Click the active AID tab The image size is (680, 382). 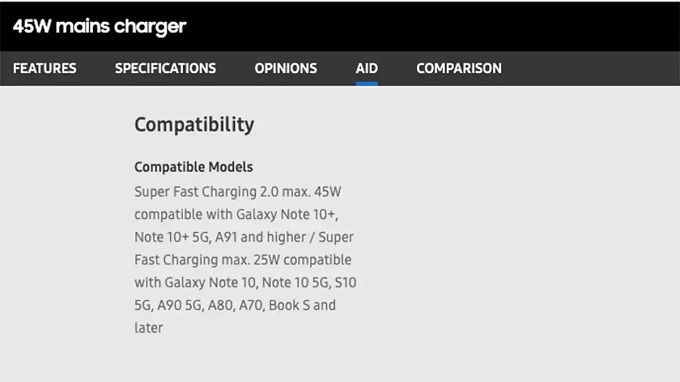click(367, 69)
